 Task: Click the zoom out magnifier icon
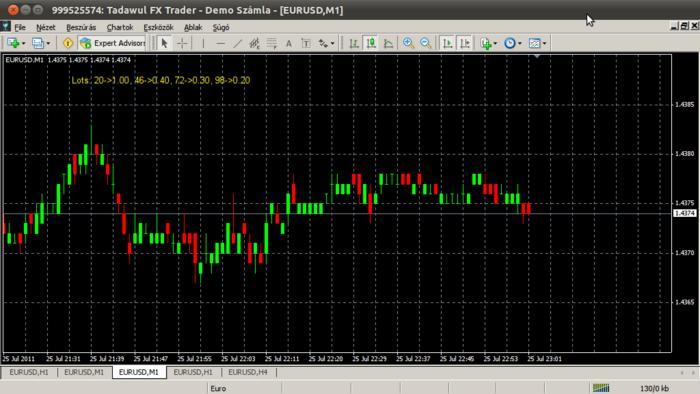coord(426,43)
